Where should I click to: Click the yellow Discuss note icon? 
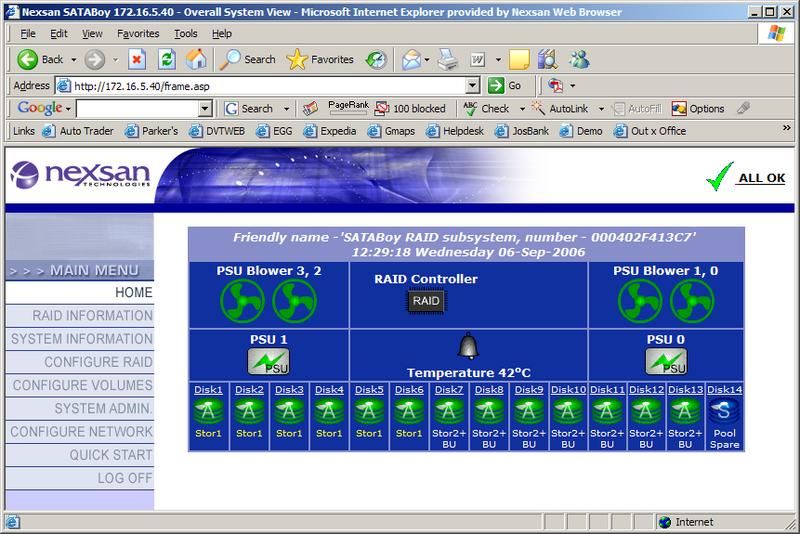pos(519,60)
